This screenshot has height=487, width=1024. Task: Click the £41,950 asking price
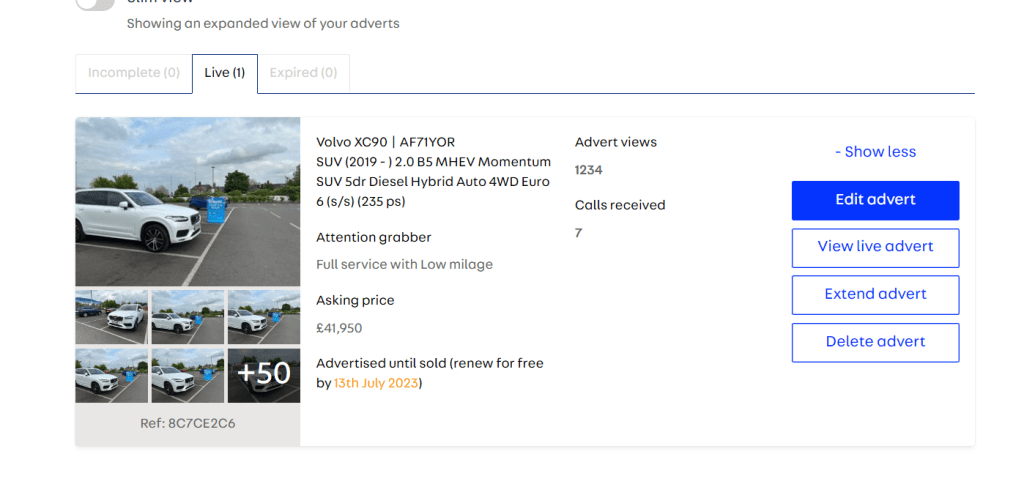click(x=339, y=328)
